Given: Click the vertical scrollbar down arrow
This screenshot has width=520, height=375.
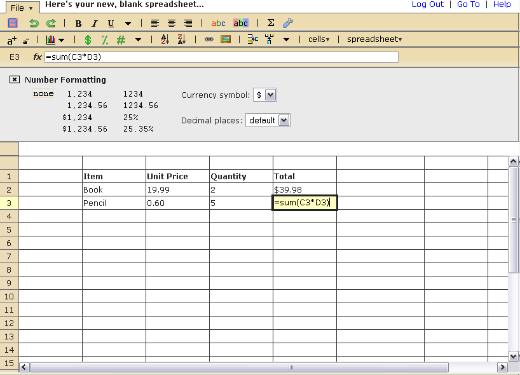Looking at the screenshot, I should coord(514,356).
